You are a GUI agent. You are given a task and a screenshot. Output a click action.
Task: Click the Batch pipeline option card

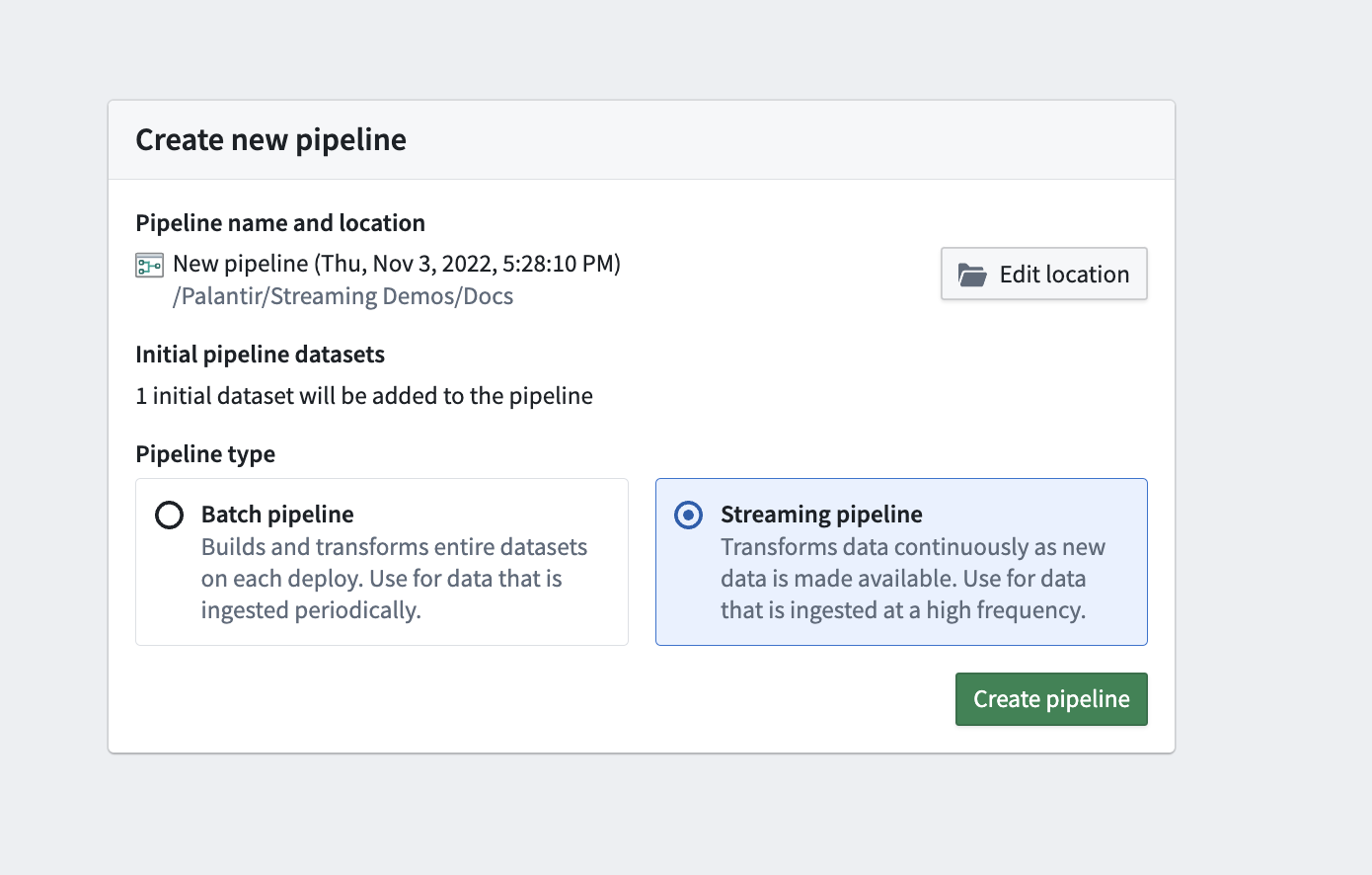point(381,561)
